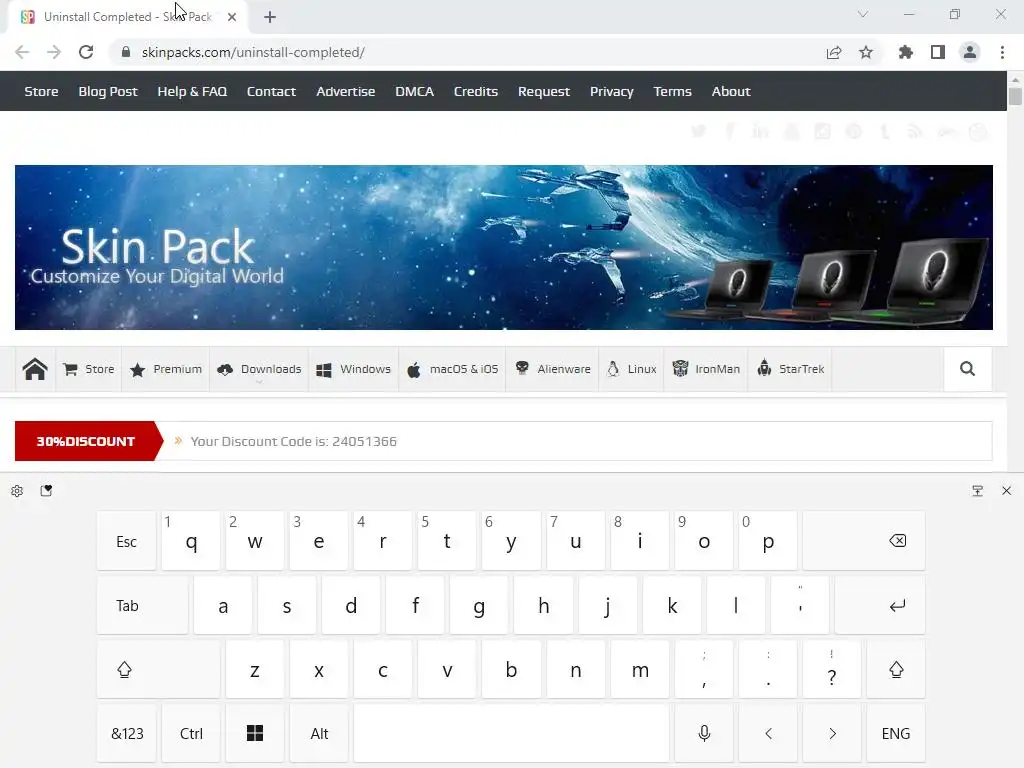Tap the backspace key
1024x768 pixels.
(864, 541)
